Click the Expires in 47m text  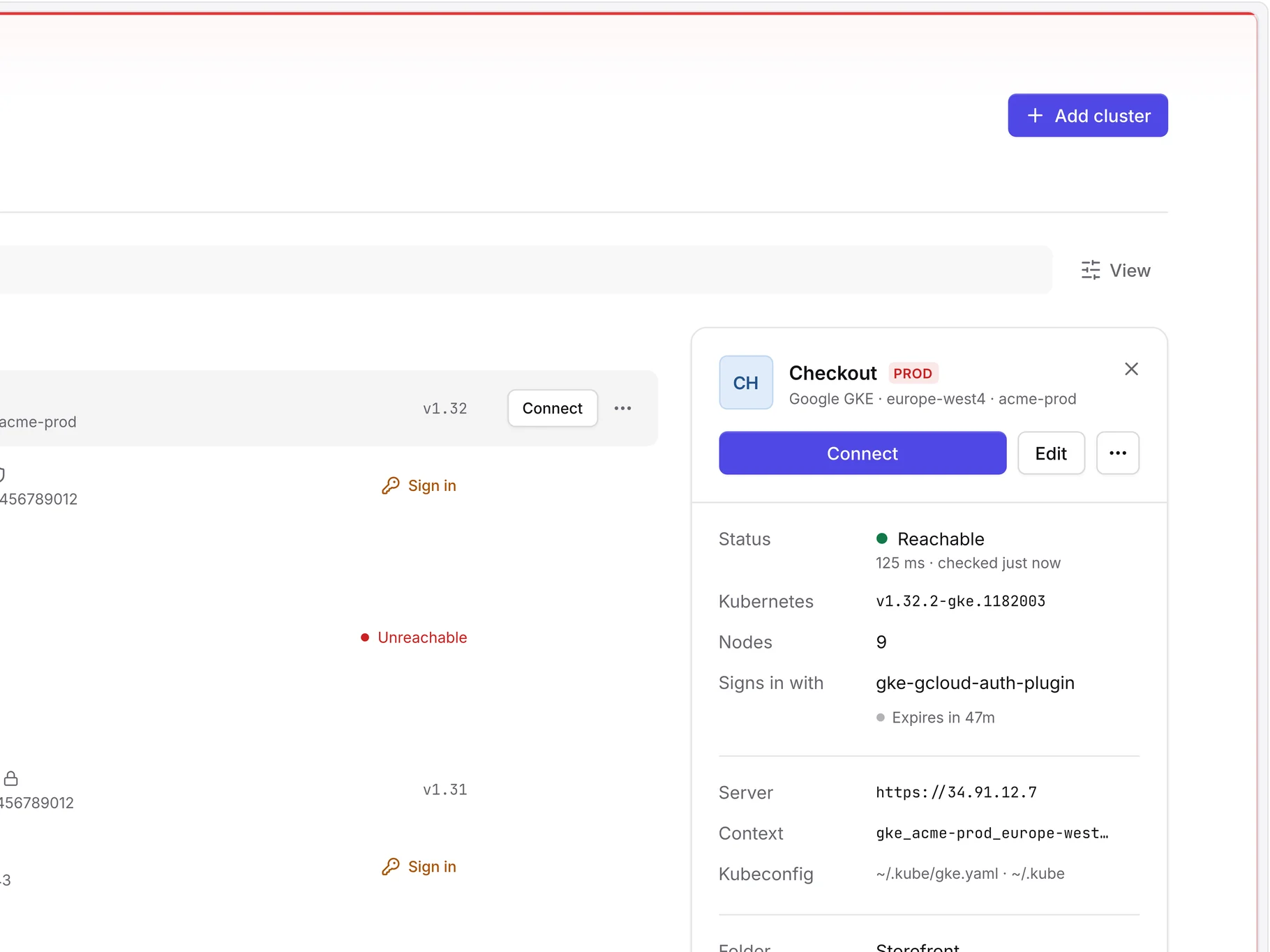point(943,718)
